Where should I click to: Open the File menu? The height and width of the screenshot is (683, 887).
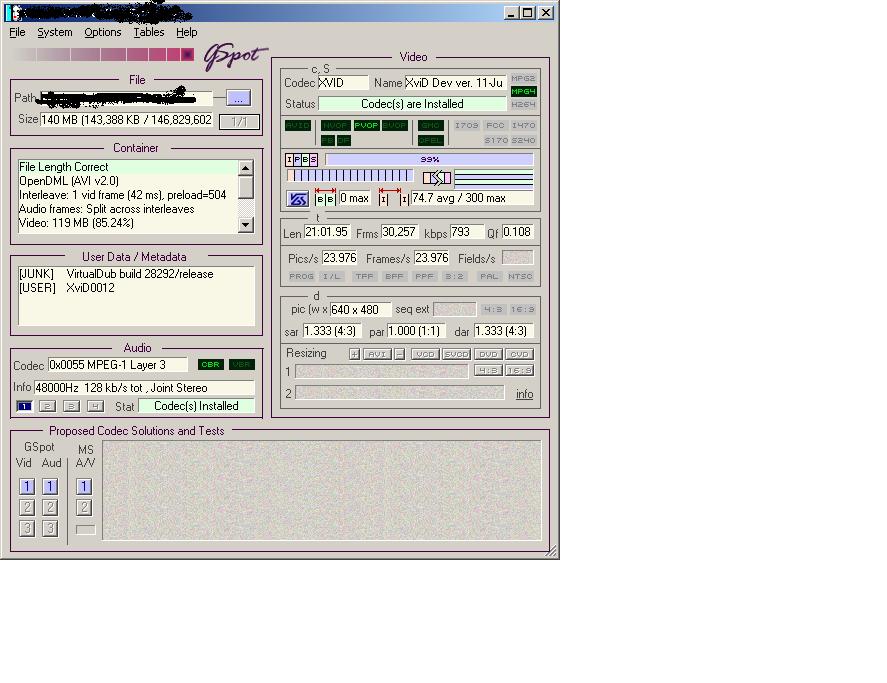[17, 32]
